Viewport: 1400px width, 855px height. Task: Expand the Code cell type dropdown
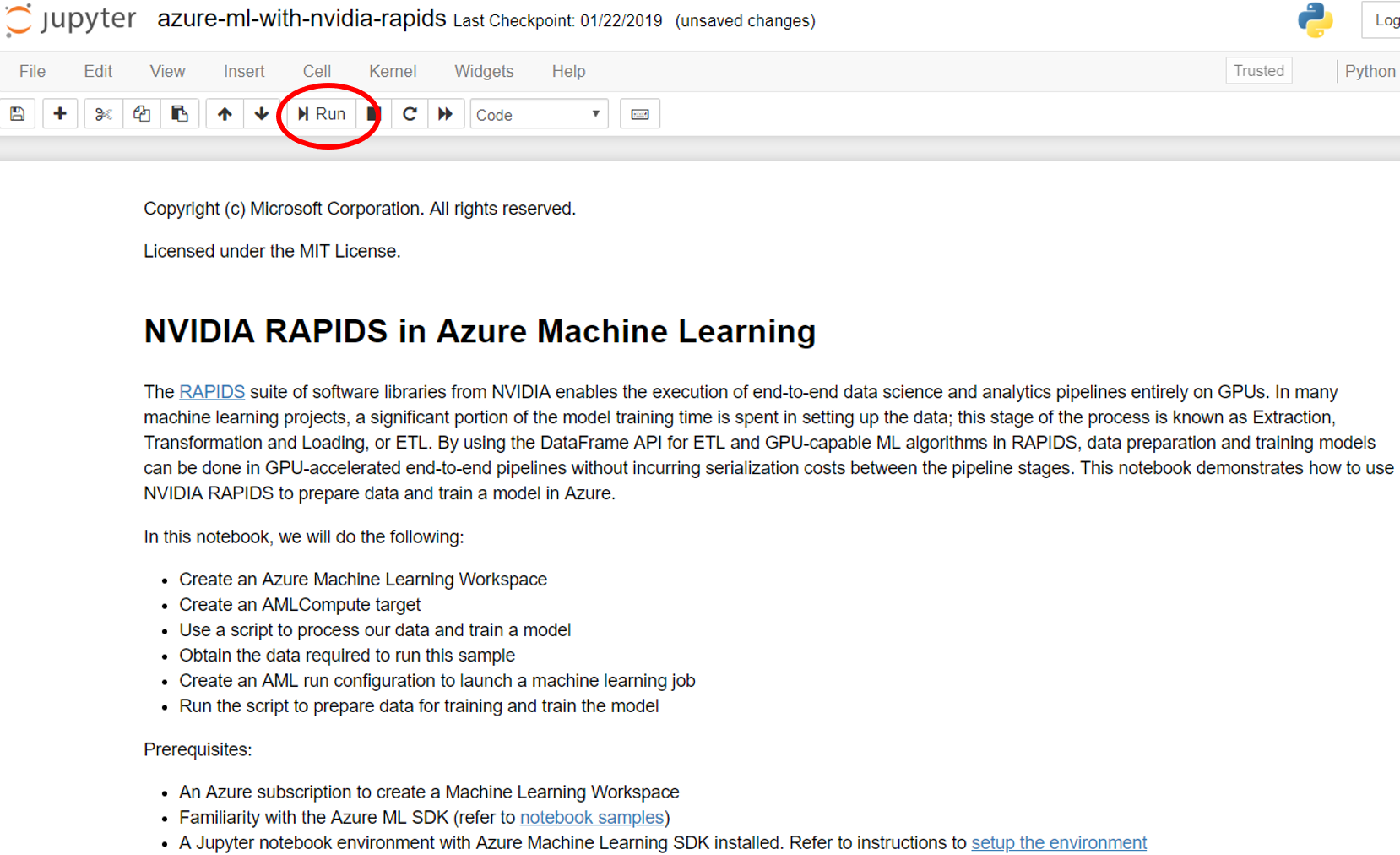[538, 114]
